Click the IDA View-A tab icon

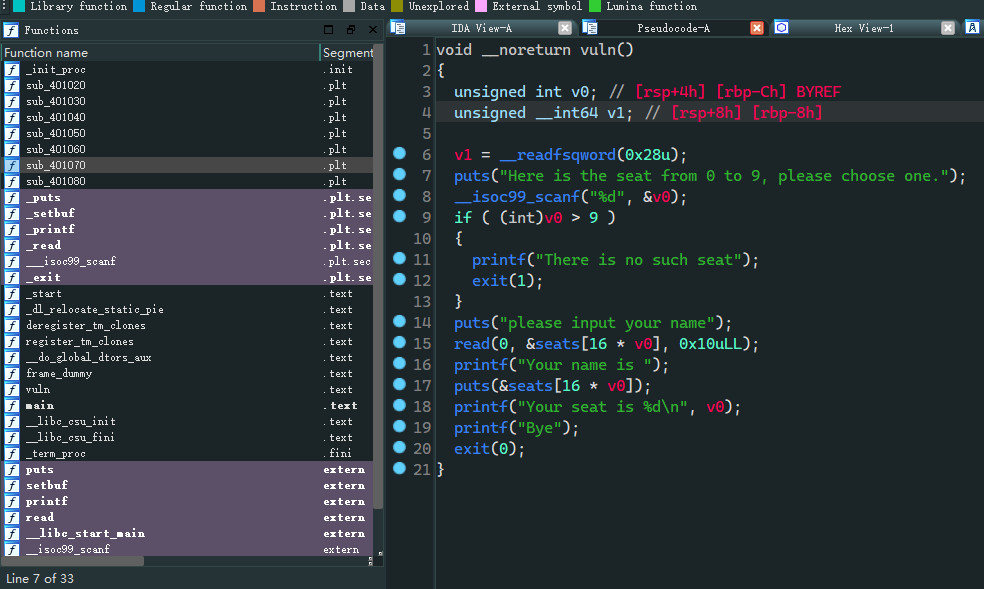399,28
